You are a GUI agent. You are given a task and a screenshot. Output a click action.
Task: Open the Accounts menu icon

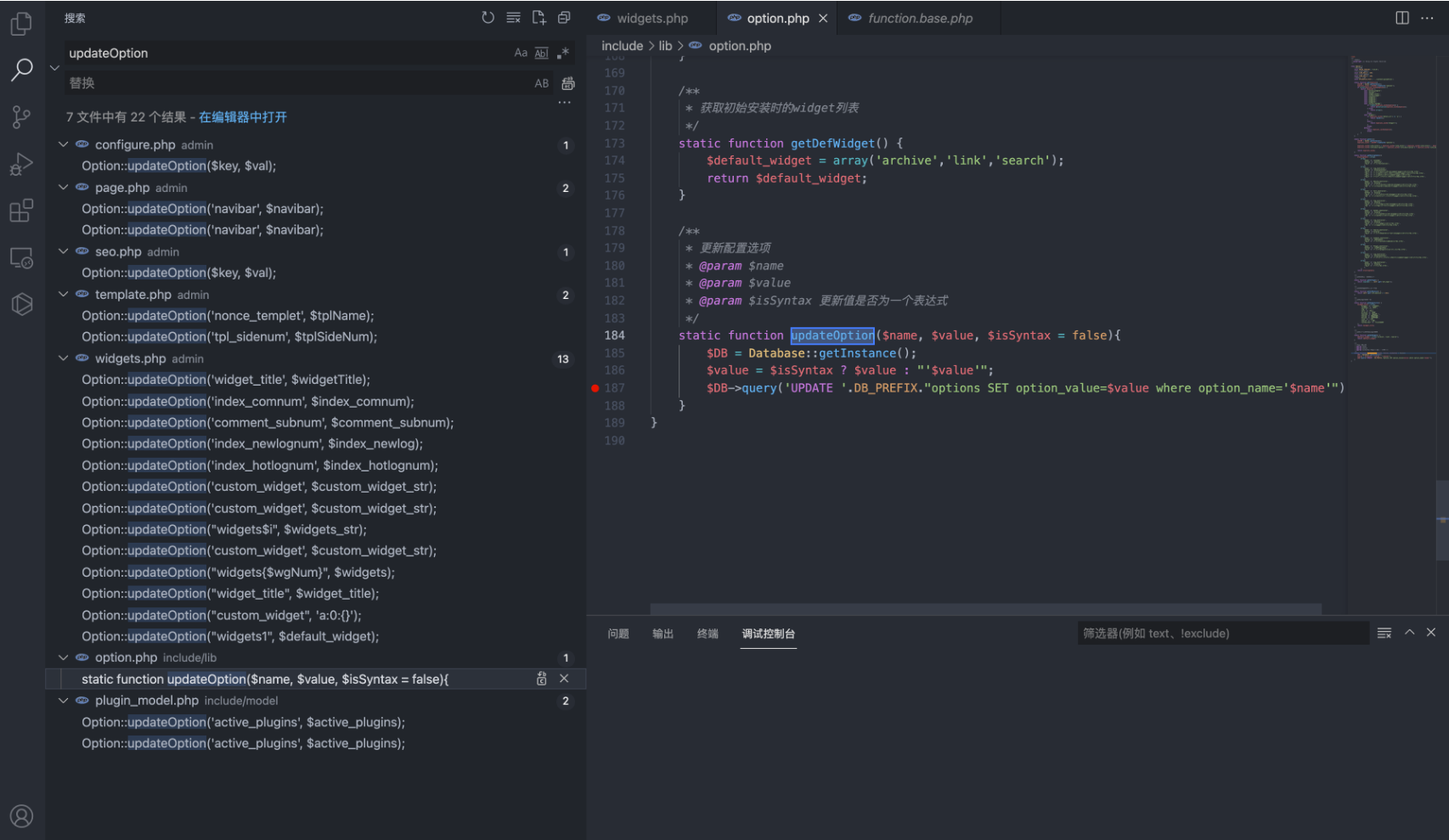pos(21,816)
